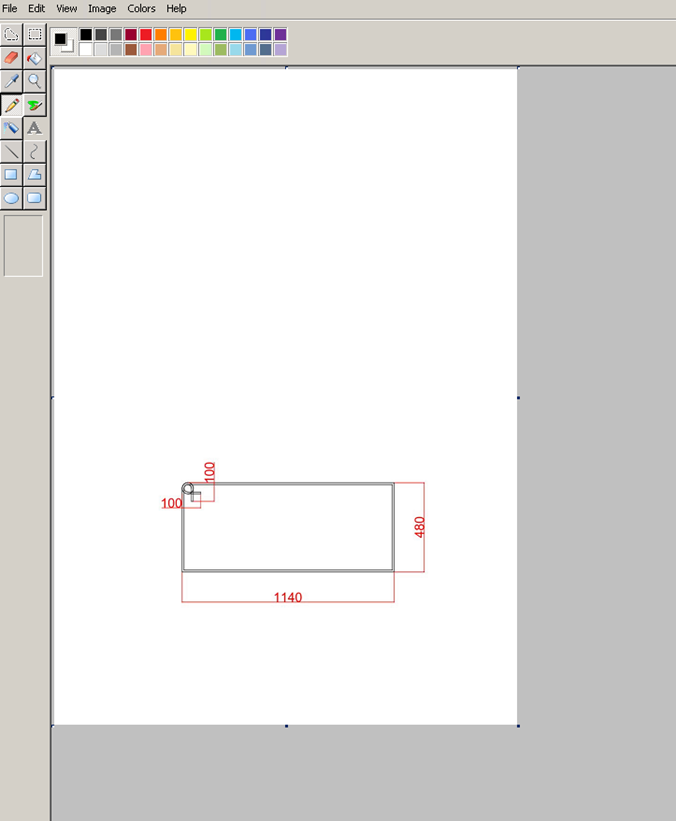The width and height of the screenshot is (676, 821).
Task: Pick the white palette color
Action: tap(86, 49)
